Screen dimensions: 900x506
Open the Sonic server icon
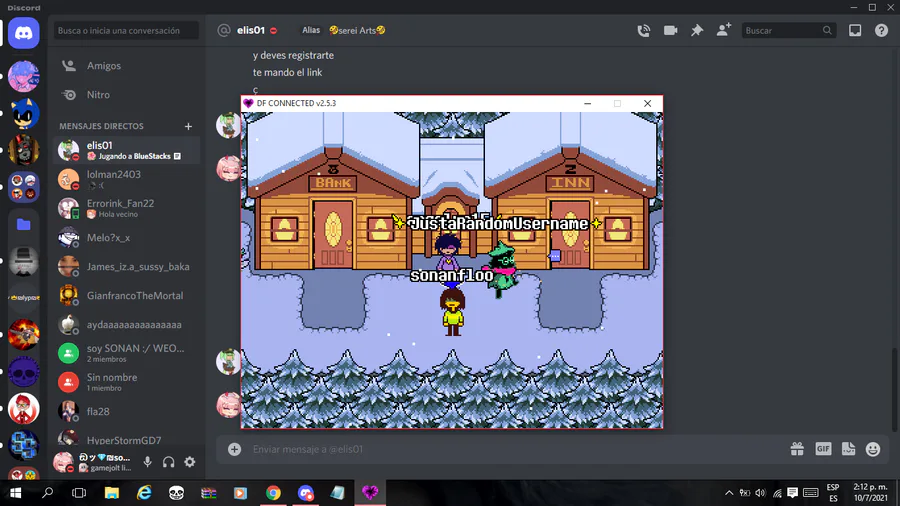click(x=24, y=114)
